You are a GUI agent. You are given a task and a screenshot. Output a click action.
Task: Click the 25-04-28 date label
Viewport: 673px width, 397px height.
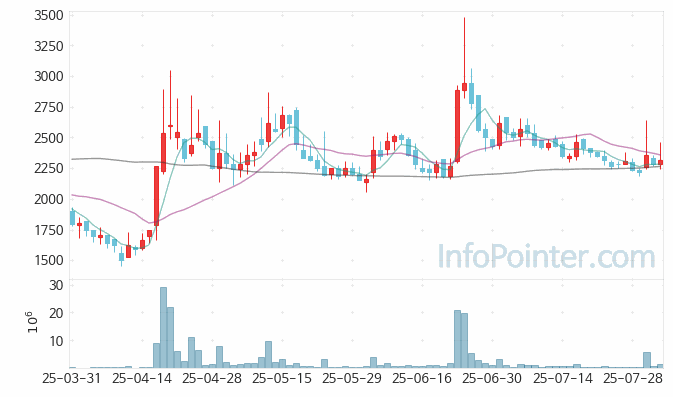(x=212, y=379)
